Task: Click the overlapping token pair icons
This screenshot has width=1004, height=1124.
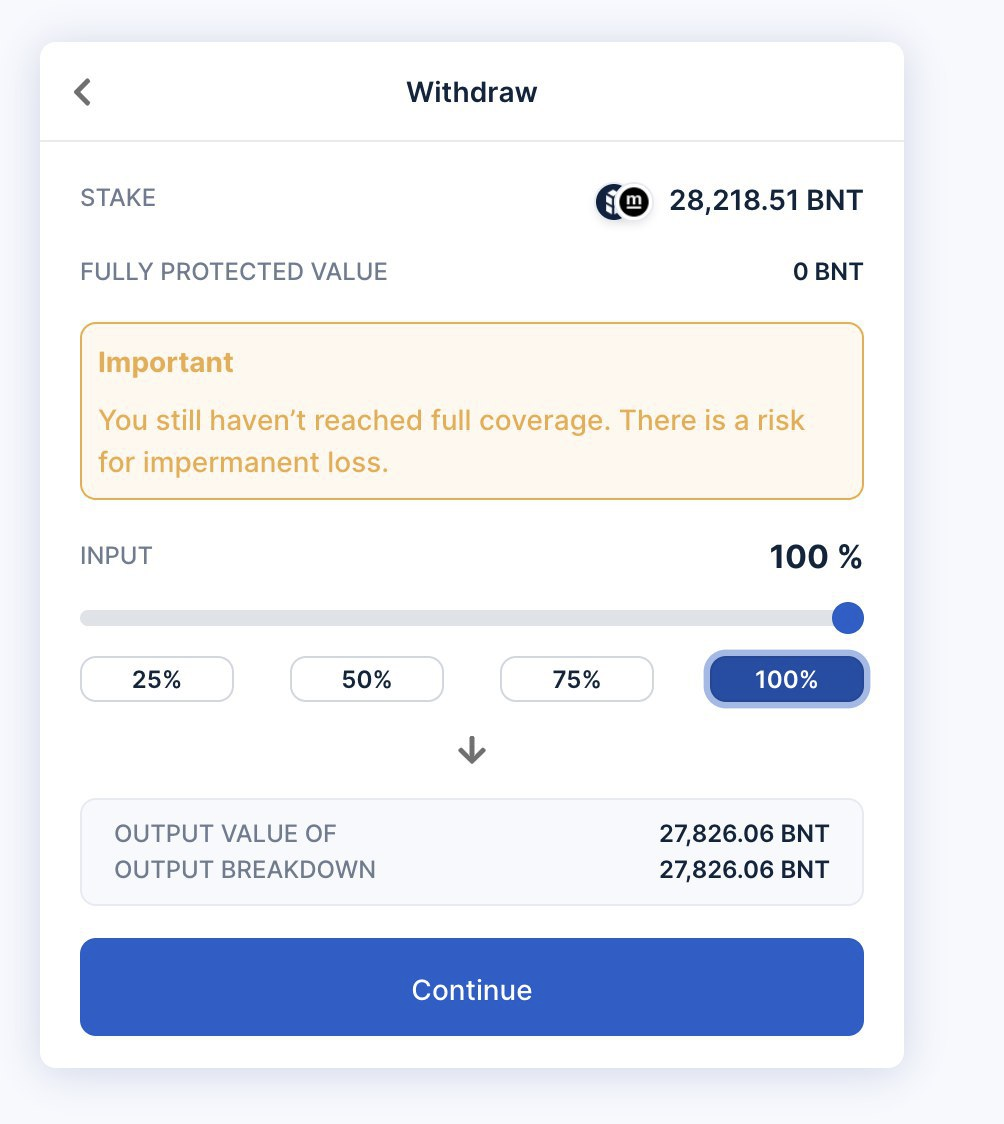Action: [620, 201]
